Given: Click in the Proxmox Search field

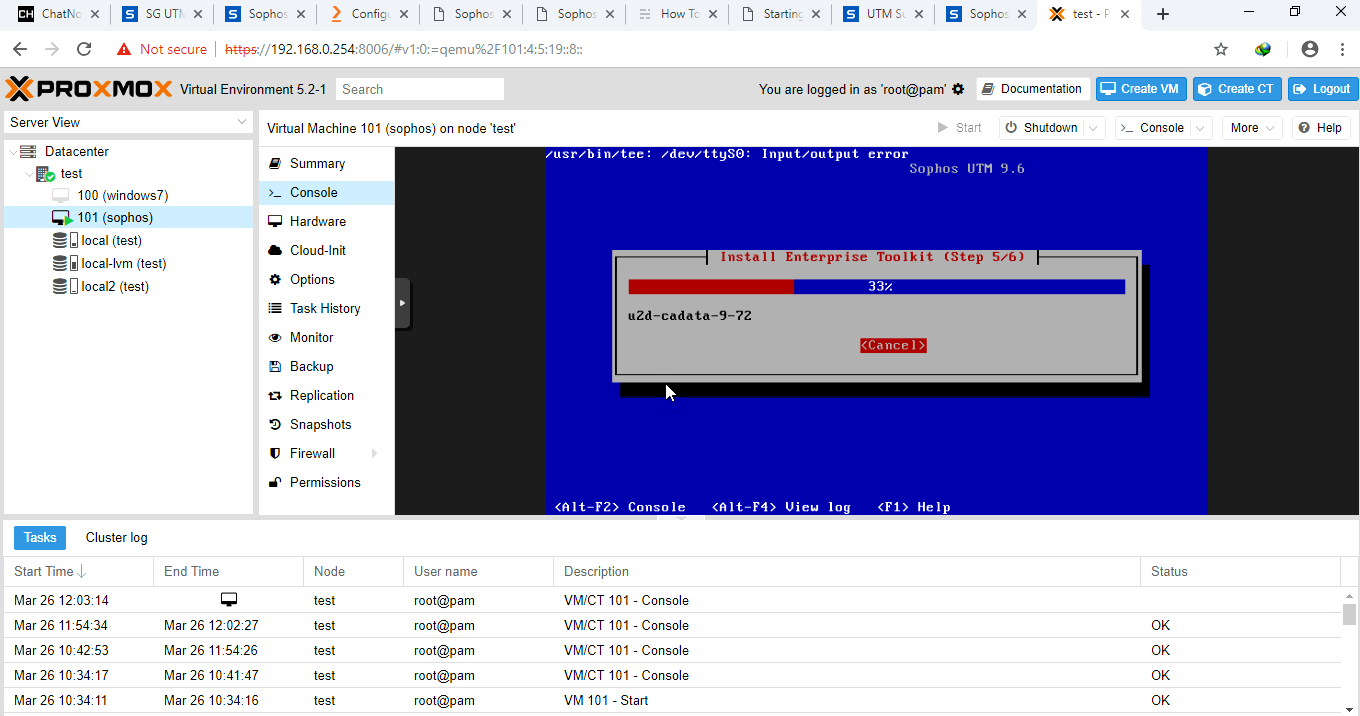Looking at the screenshot, I should point(420,89).
